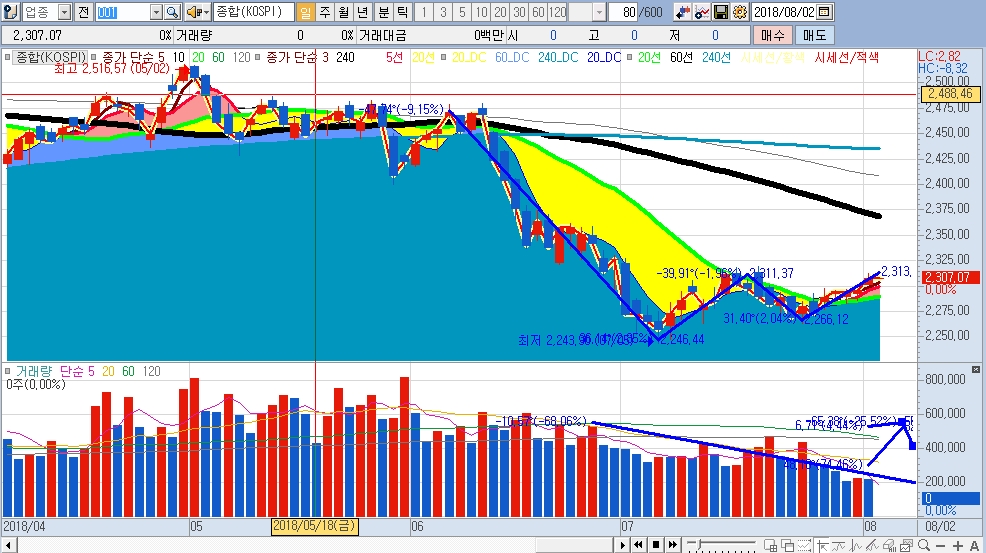Open chart settings gear icon

coord(739,12)
